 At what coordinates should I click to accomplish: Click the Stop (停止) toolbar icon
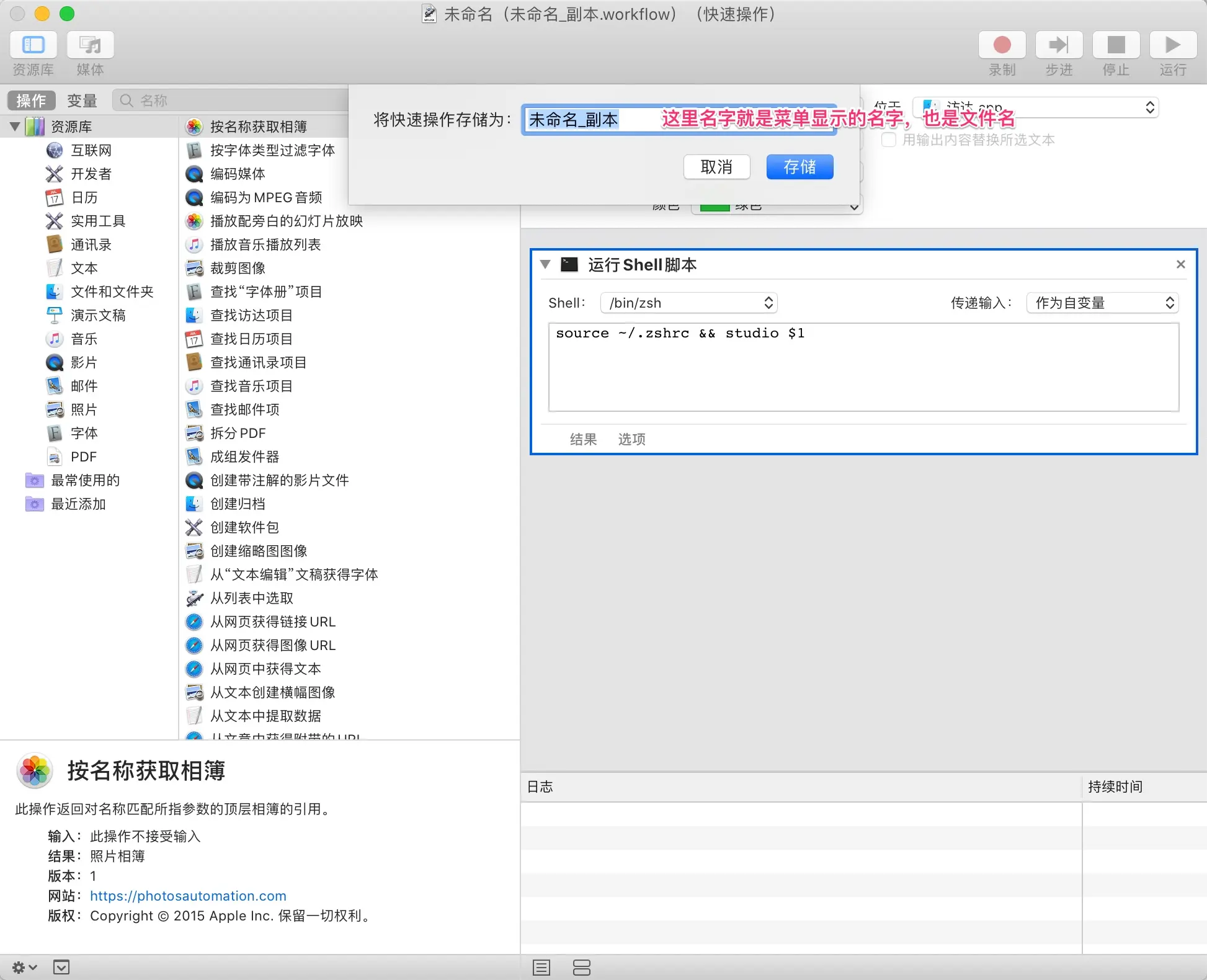point(1116,45)
